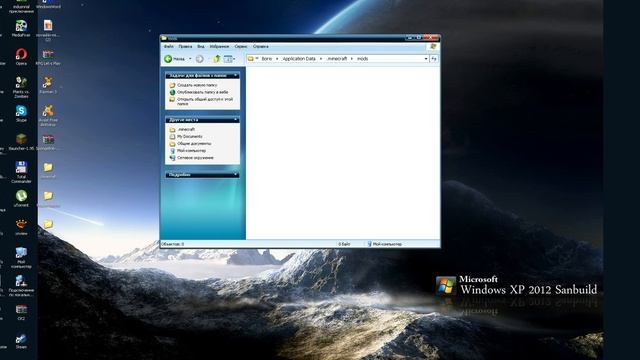Collapse the Другие места panel
The image size is (640, 360).
point(236,120)
